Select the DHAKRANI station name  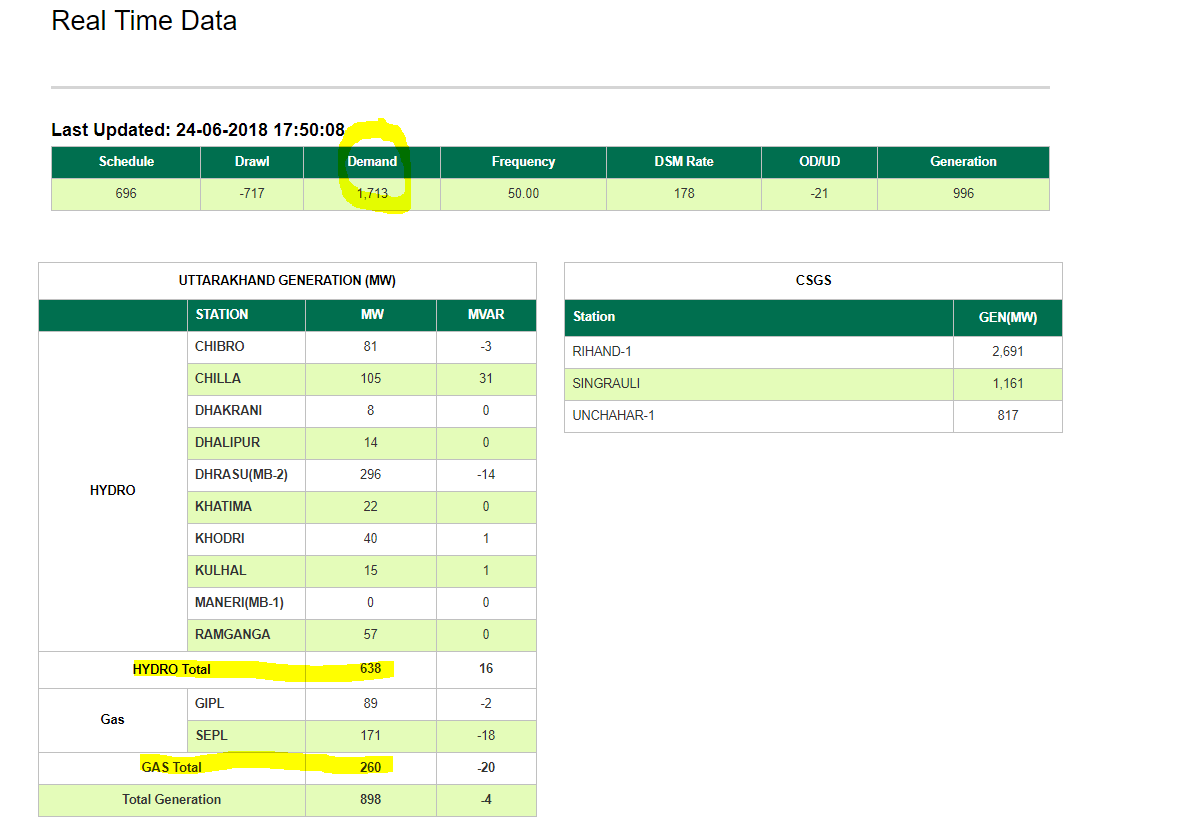click(x=229, y=410)
